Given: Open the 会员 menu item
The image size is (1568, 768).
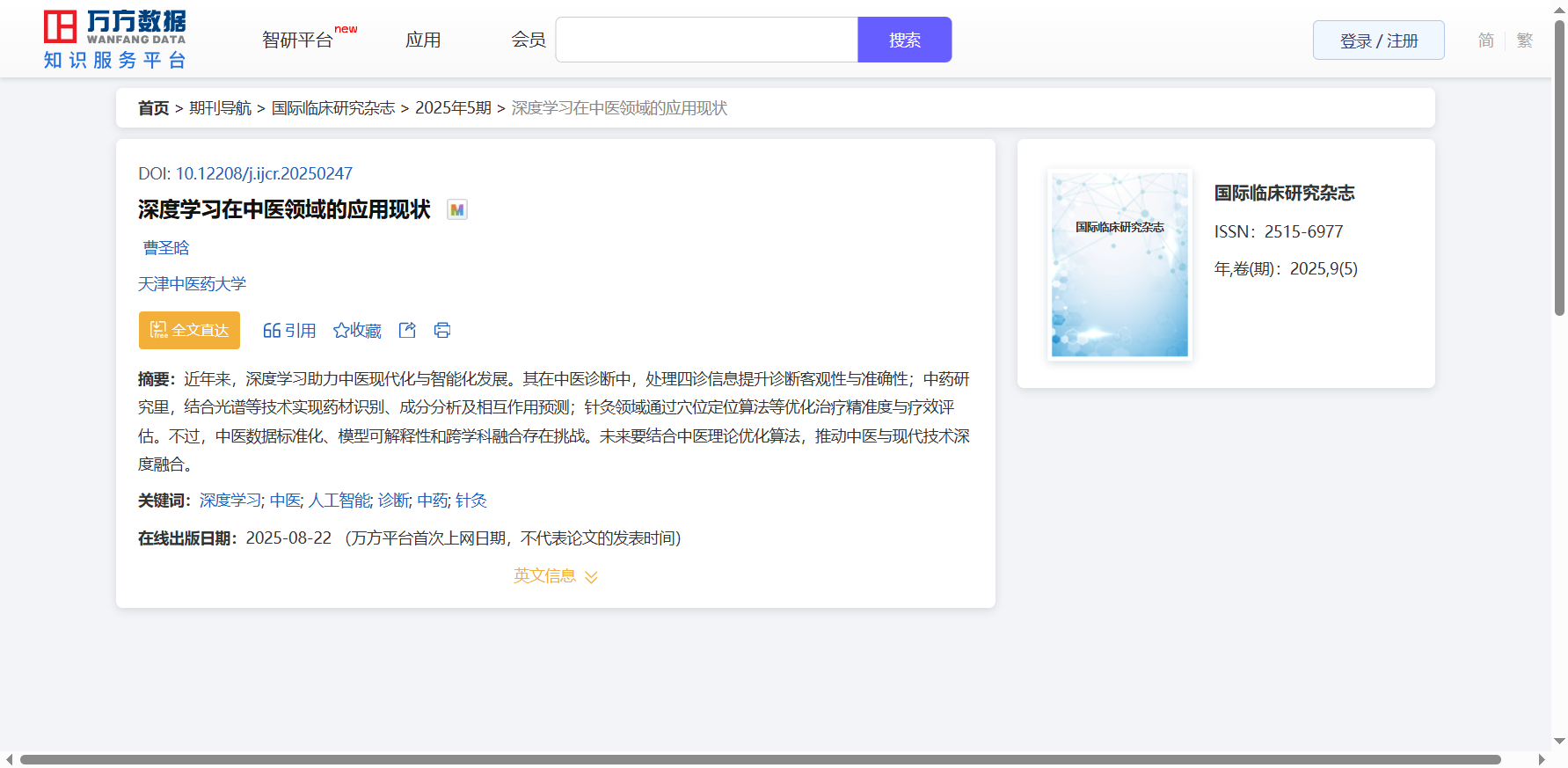Looking at the screenshot, I should [x=529, y=40].
